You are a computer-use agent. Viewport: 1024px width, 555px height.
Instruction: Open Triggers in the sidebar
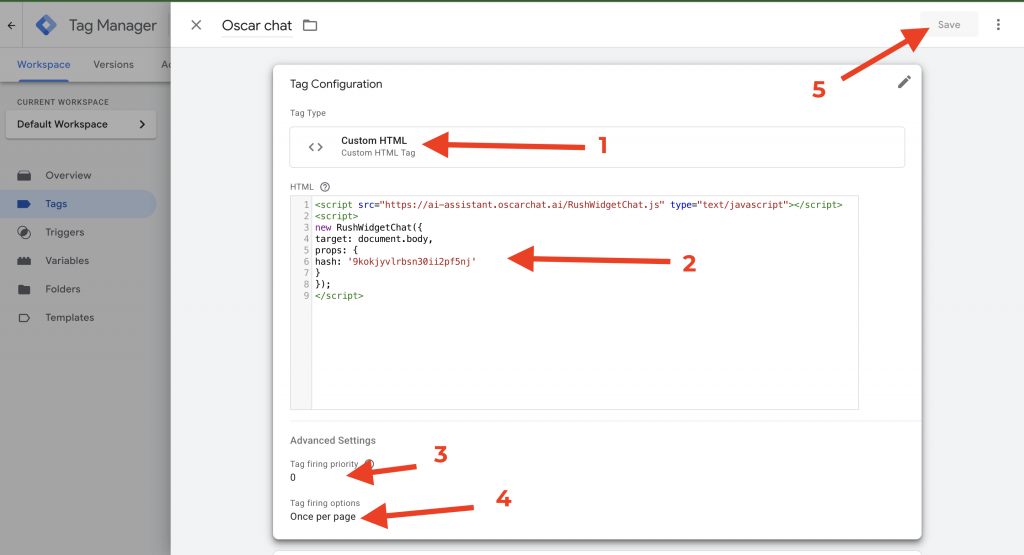(64, 232)
